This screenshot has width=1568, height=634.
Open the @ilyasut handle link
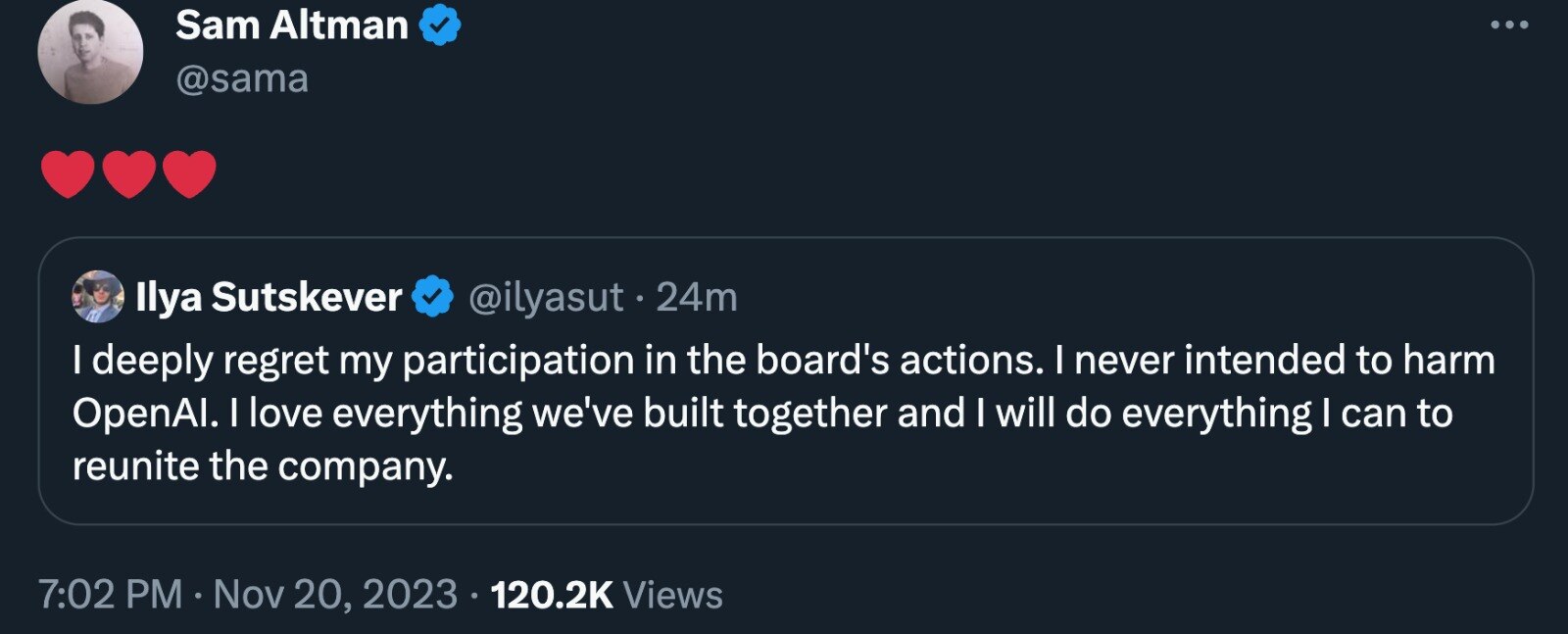[x=546, y=297]
